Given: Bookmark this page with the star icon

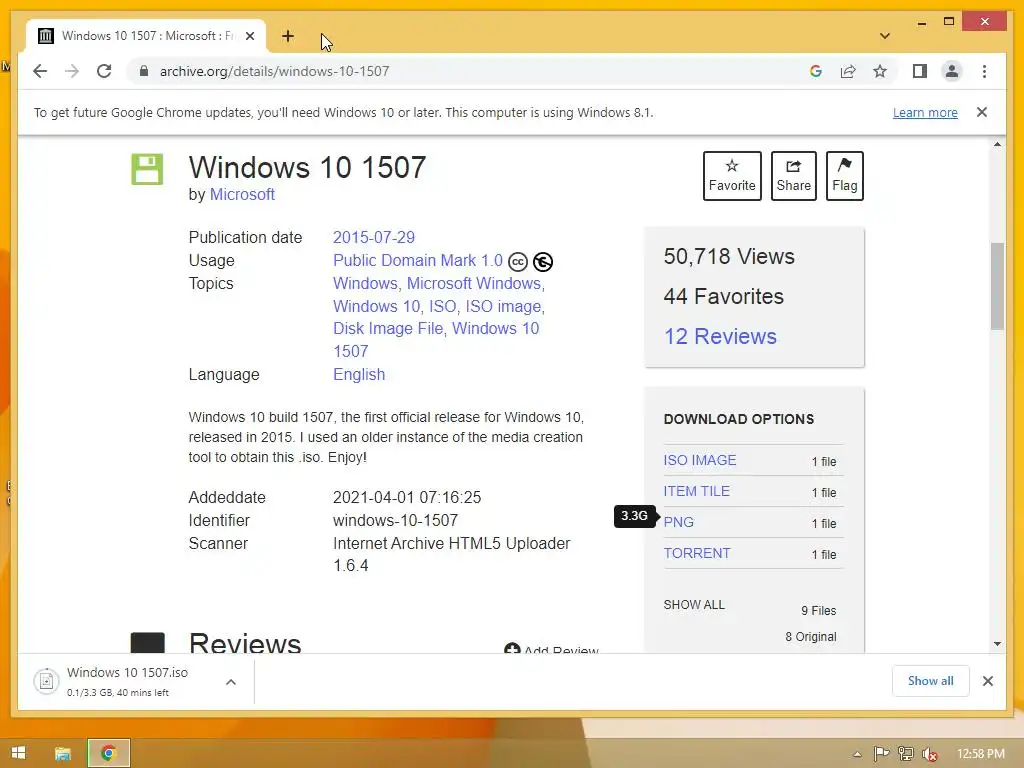Looking at the screenshot, I should point(880,71).
